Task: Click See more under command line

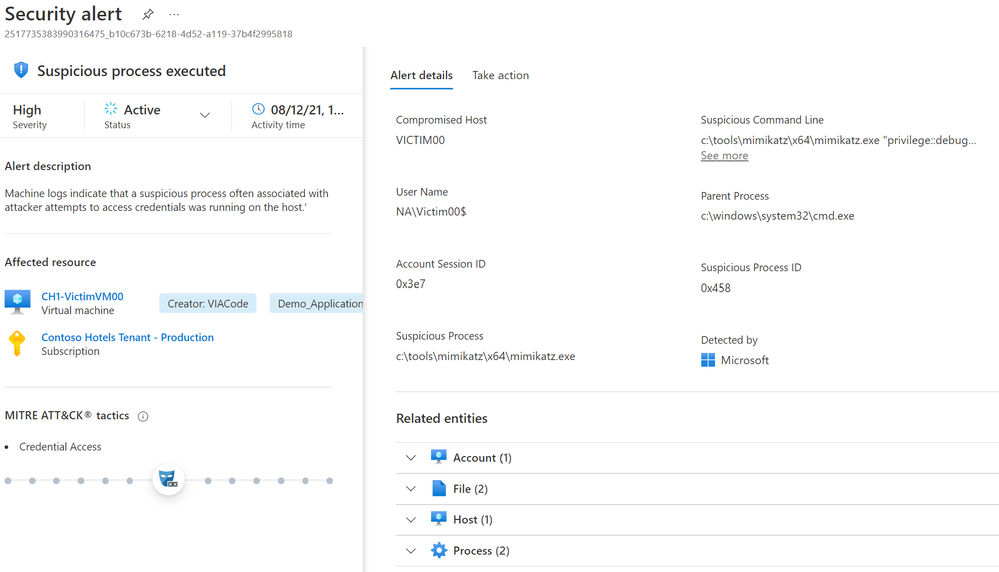Action: 724,155
